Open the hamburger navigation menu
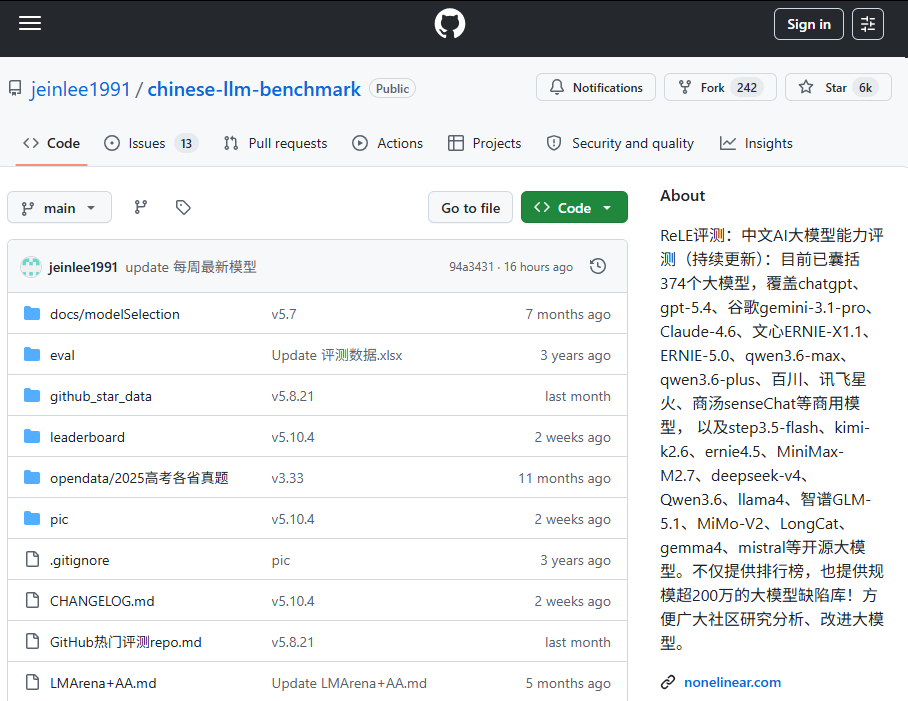Screen dimensions: 908x701 click(x=30, y=23)
